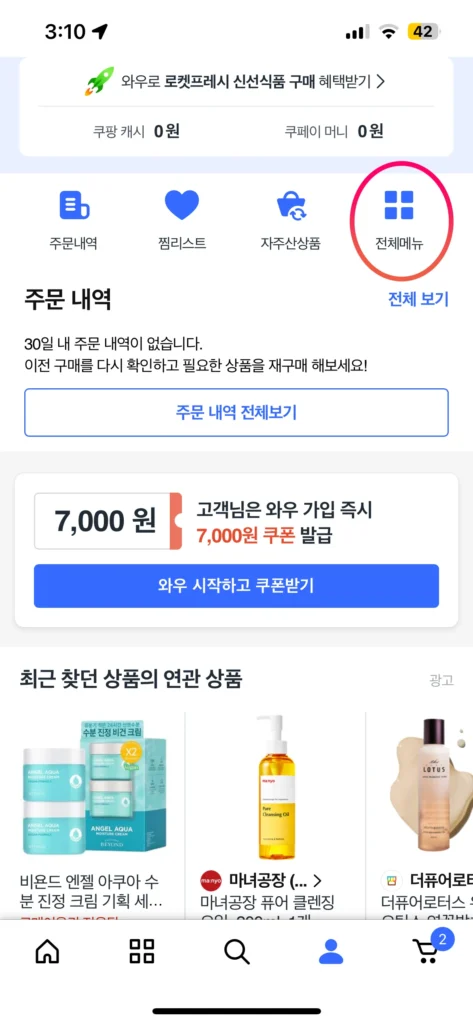Tap the search magnifier in bottom bar
Image resolution: width=473 pixels, height=1024 pixels.
coord(236,951)
